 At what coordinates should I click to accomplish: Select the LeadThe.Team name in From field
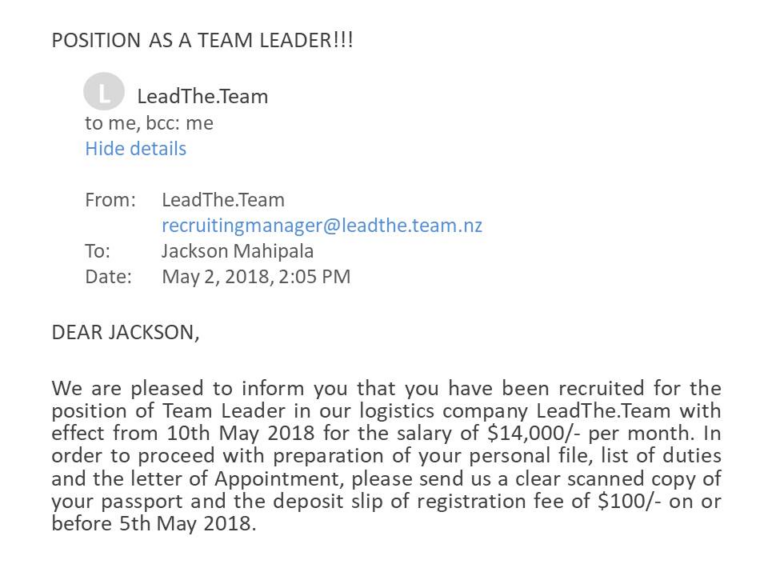click(x=223, y=200)
